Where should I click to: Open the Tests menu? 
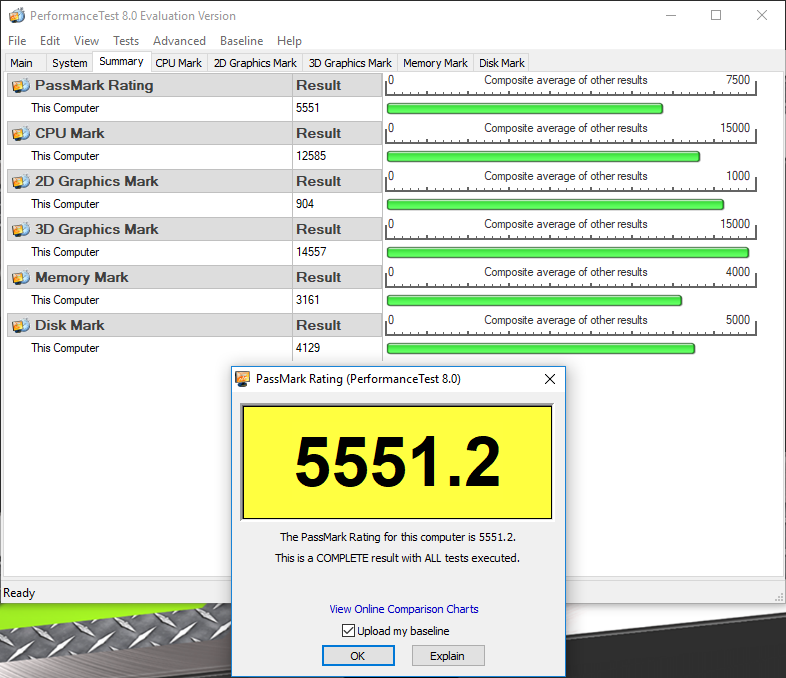click(126, 41)
